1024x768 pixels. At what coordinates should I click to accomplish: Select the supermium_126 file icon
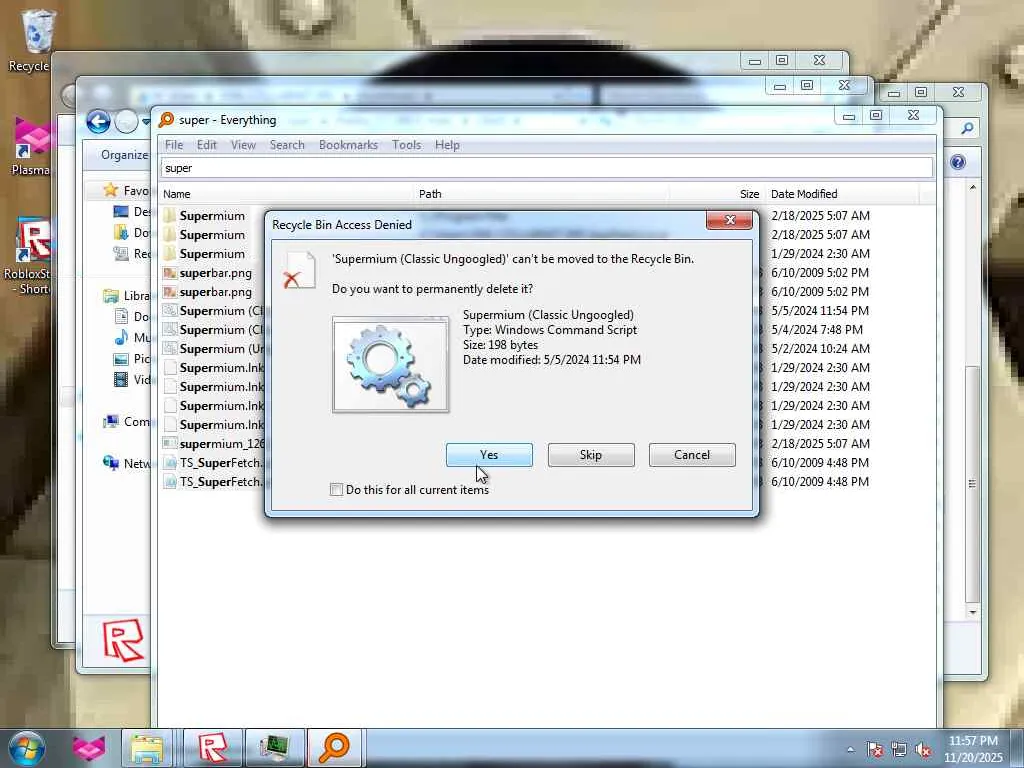(x=170, y=443)
